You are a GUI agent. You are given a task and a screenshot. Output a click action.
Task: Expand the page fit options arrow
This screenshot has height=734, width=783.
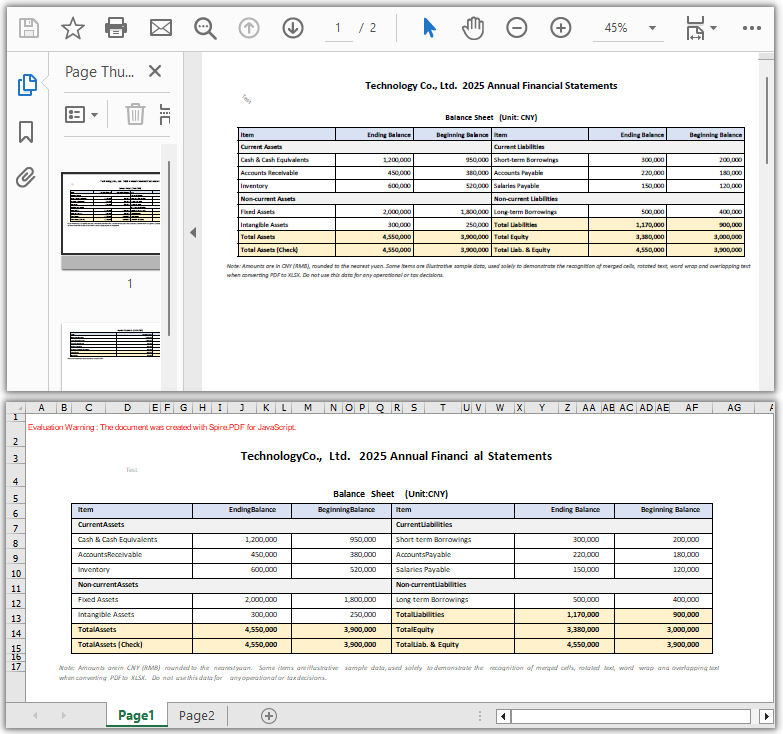[714, 28]
